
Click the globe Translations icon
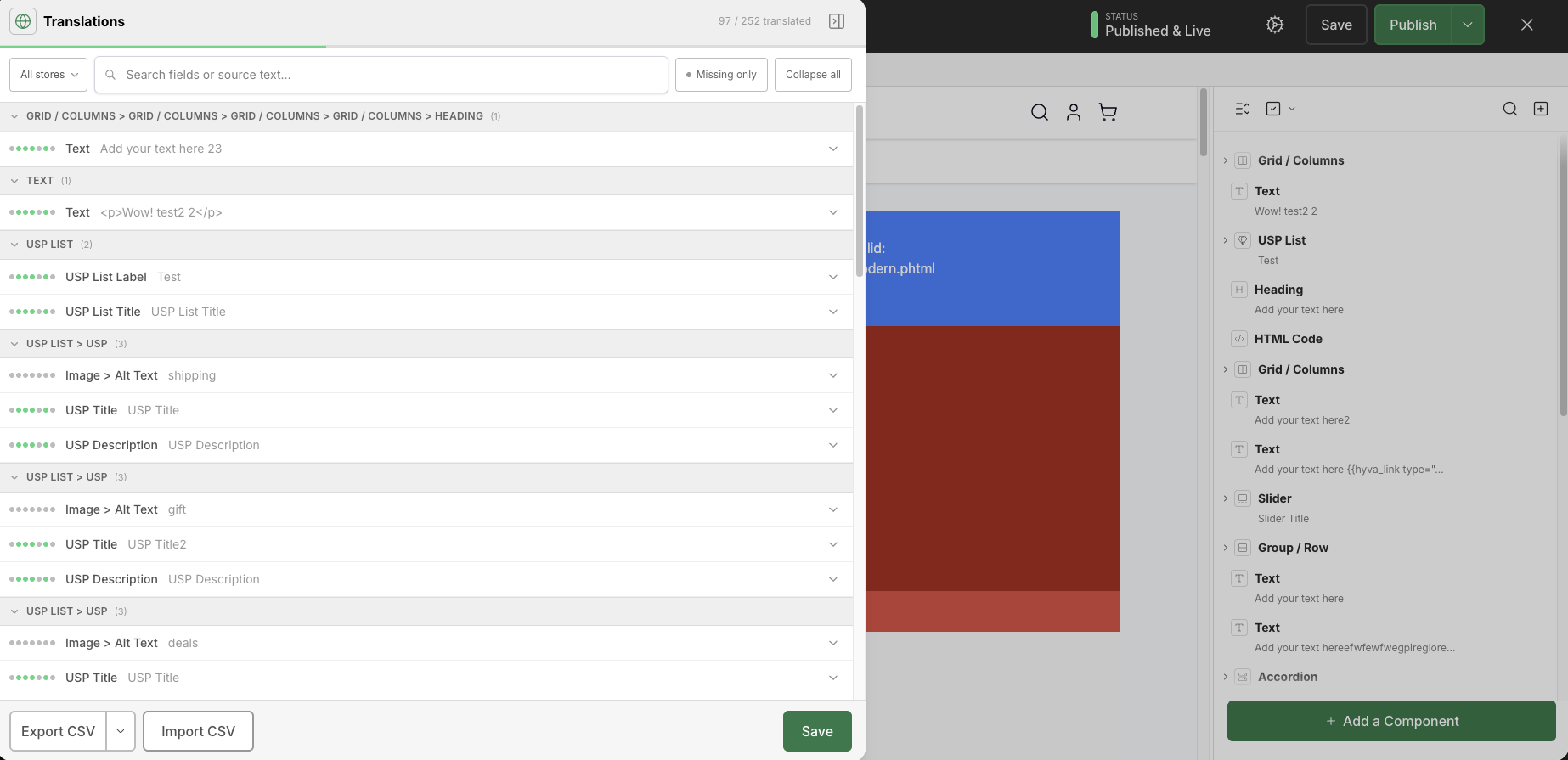coord(23,21)
